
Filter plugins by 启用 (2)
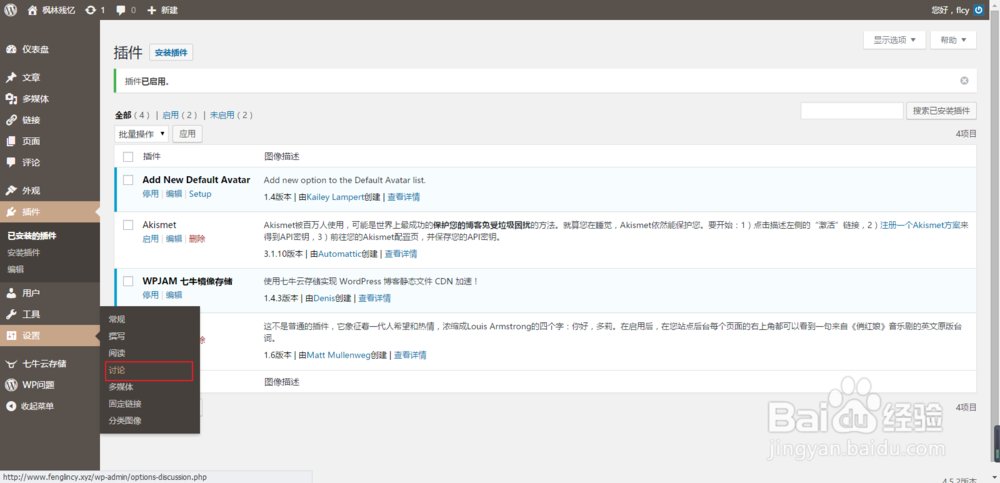180,115
